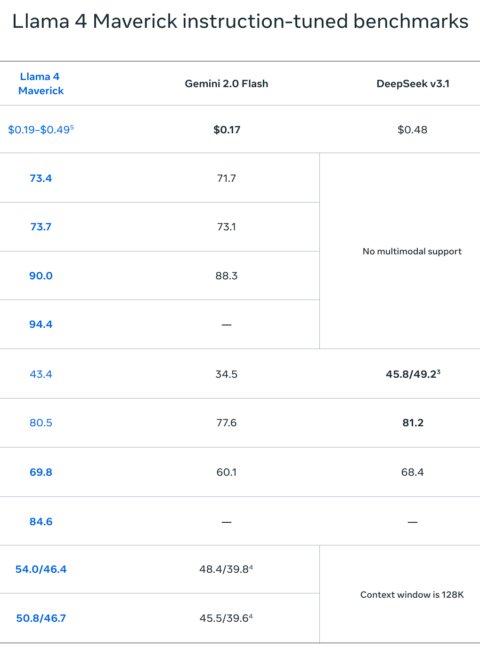
Task: Click the $0.48 DeepSeek price cell
Action: [412, 130]
